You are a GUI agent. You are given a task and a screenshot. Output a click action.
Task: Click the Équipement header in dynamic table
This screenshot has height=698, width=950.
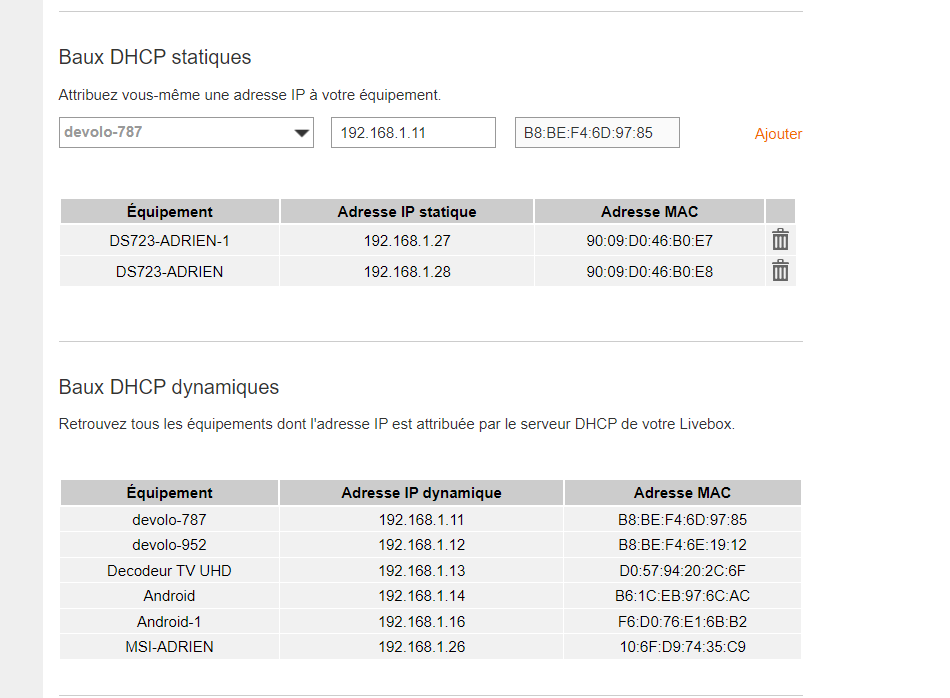[170, 492]
